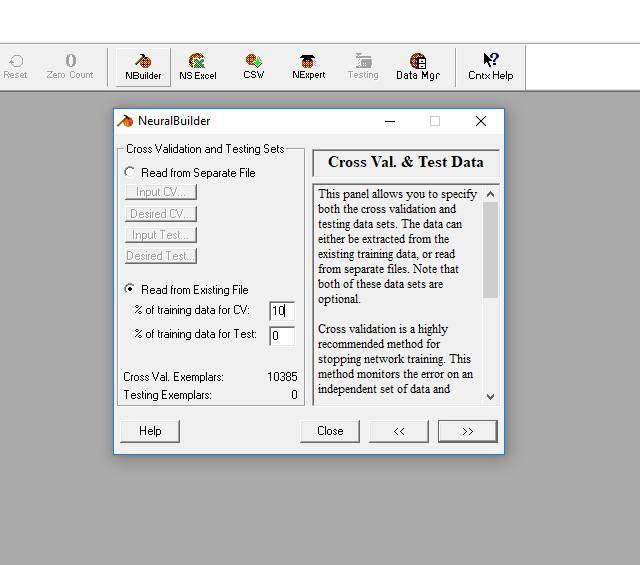
Task: Focus the % of training data for CV field
Action: 282,311
